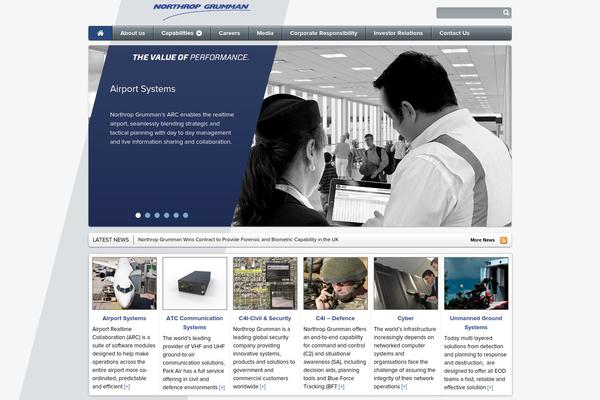Open the Cyber title link
600x400 pixels.
[406, 318]
